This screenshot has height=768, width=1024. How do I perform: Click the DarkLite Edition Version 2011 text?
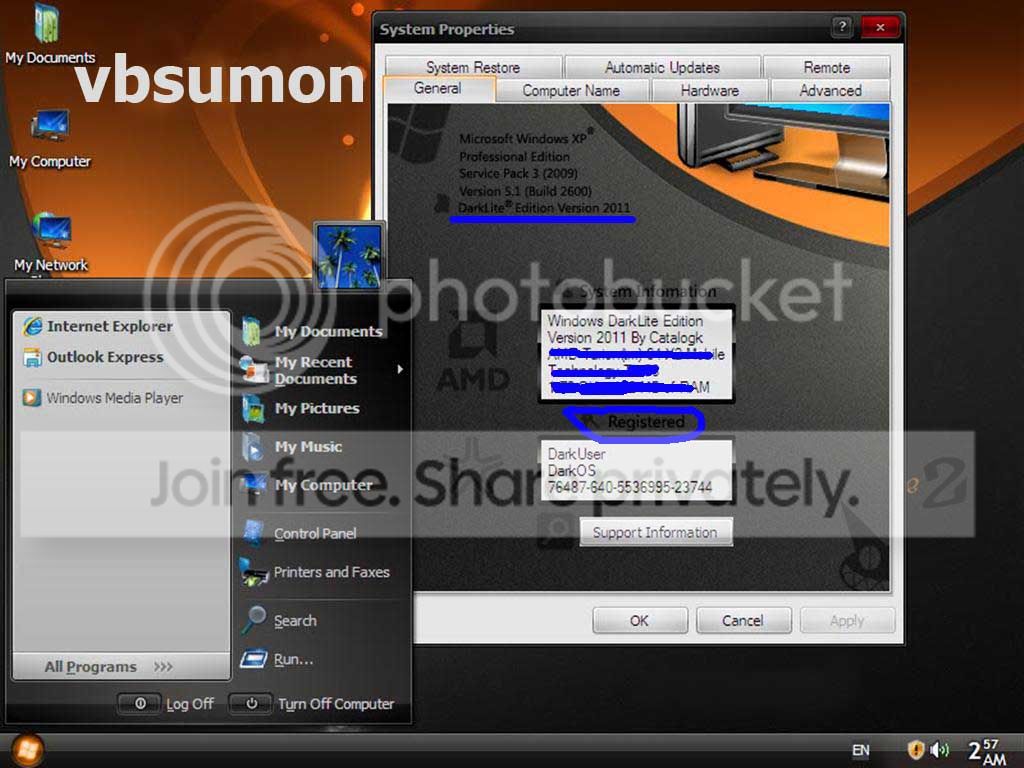click(544, 208)
